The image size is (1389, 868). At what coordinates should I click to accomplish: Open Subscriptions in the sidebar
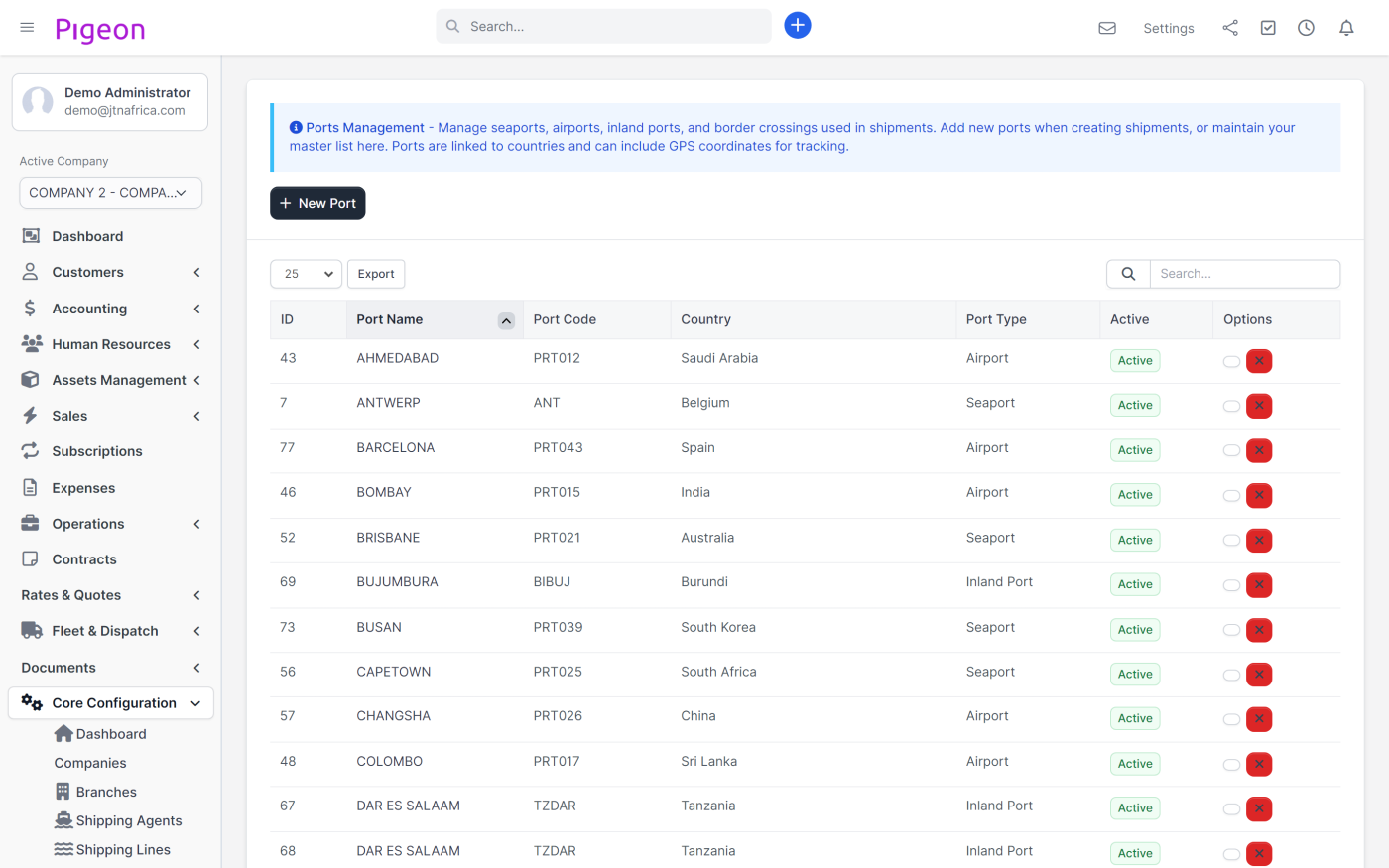(97, 451)
